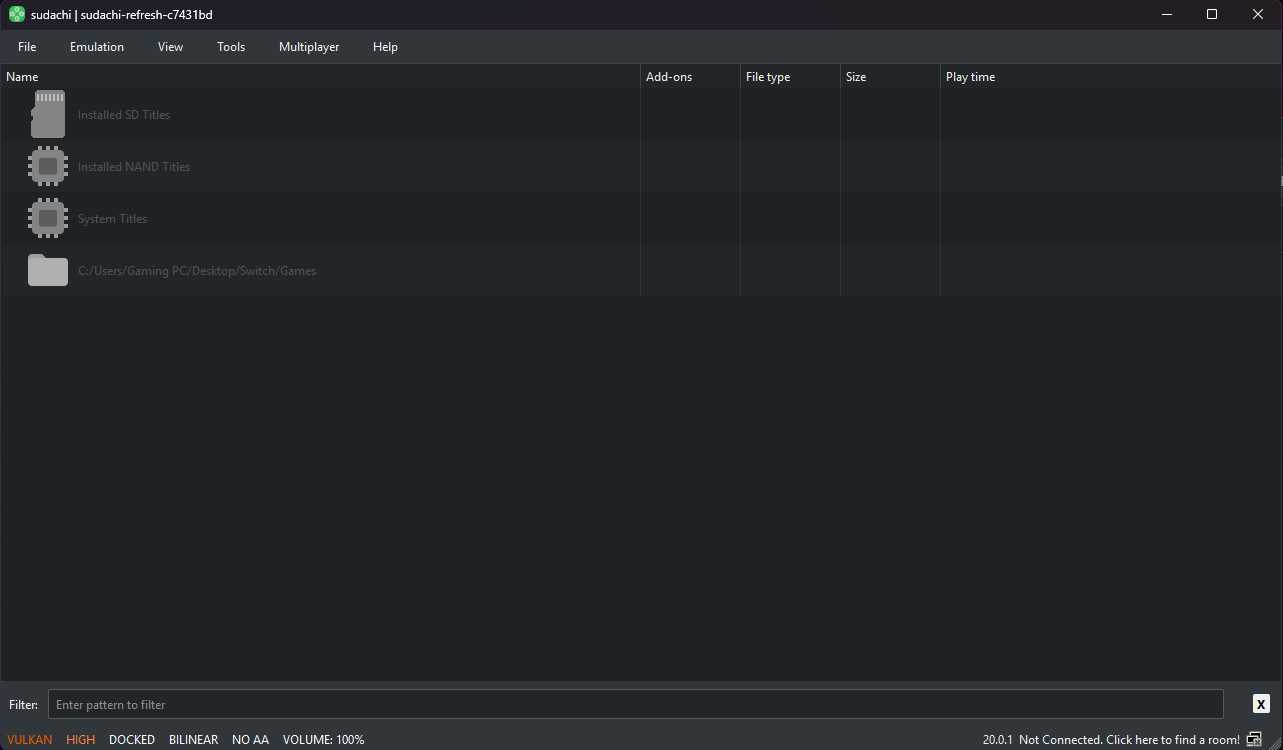Select the C:/Users/Gaming PC/Desktop/Switch/Games folder entry
Viewport: 1283px width, 750px height.
197,271
